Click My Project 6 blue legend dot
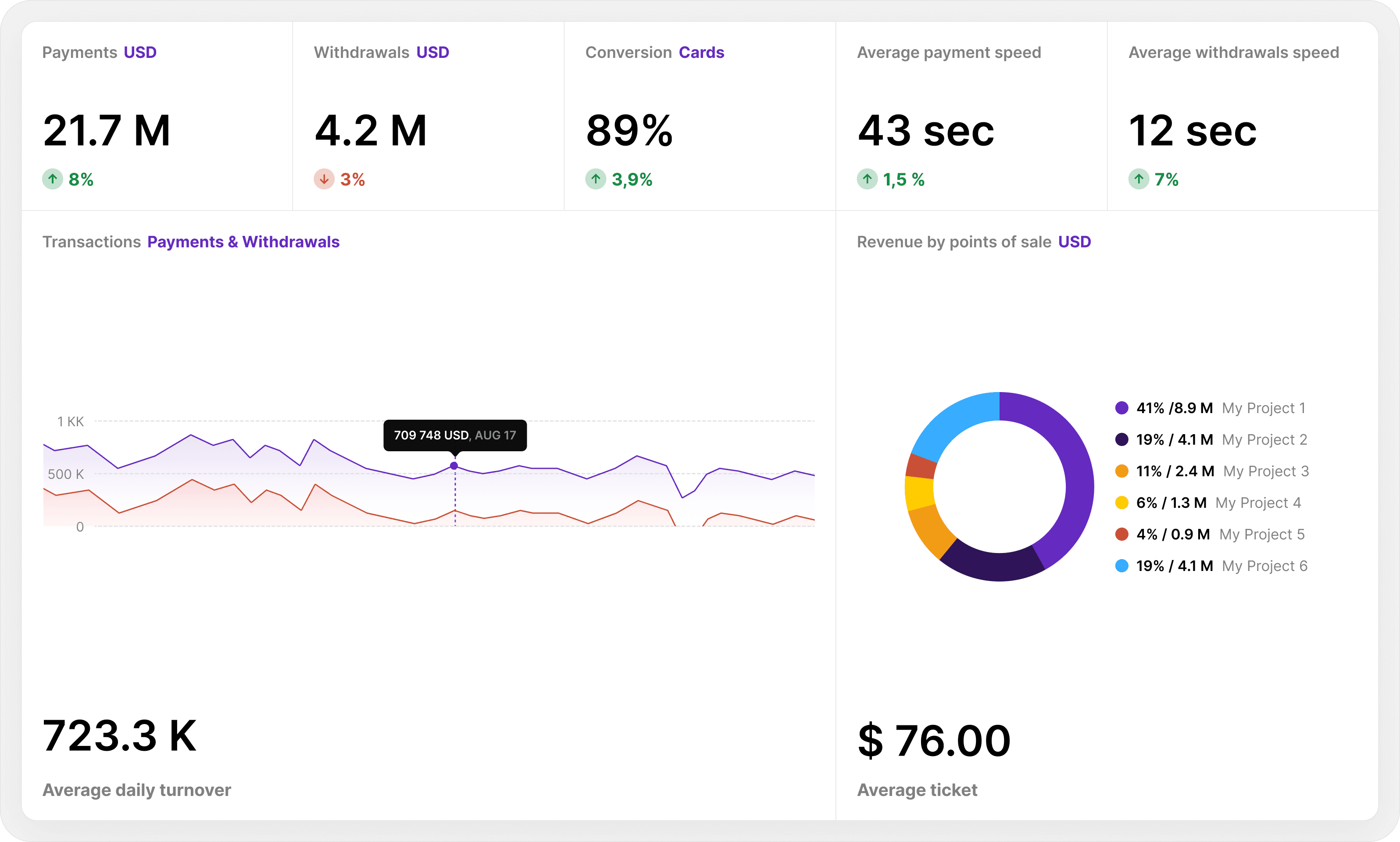 click(x=1121, y=566)
